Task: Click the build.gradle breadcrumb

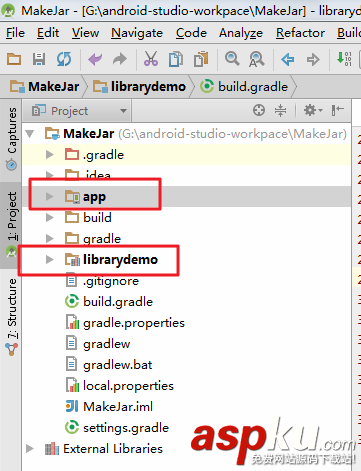Action: click(x=244, y=87)
